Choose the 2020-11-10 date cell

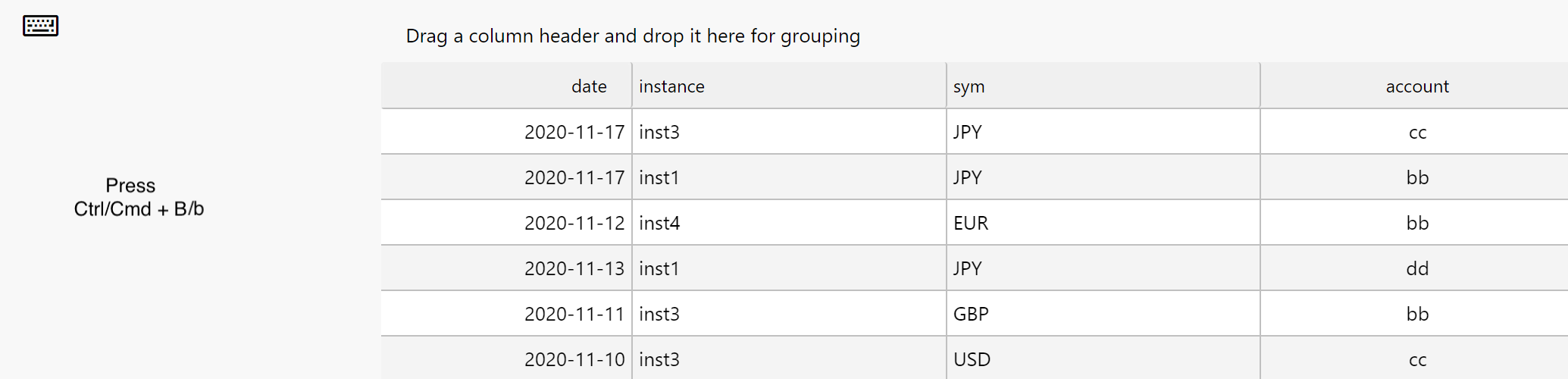[574, 359]
